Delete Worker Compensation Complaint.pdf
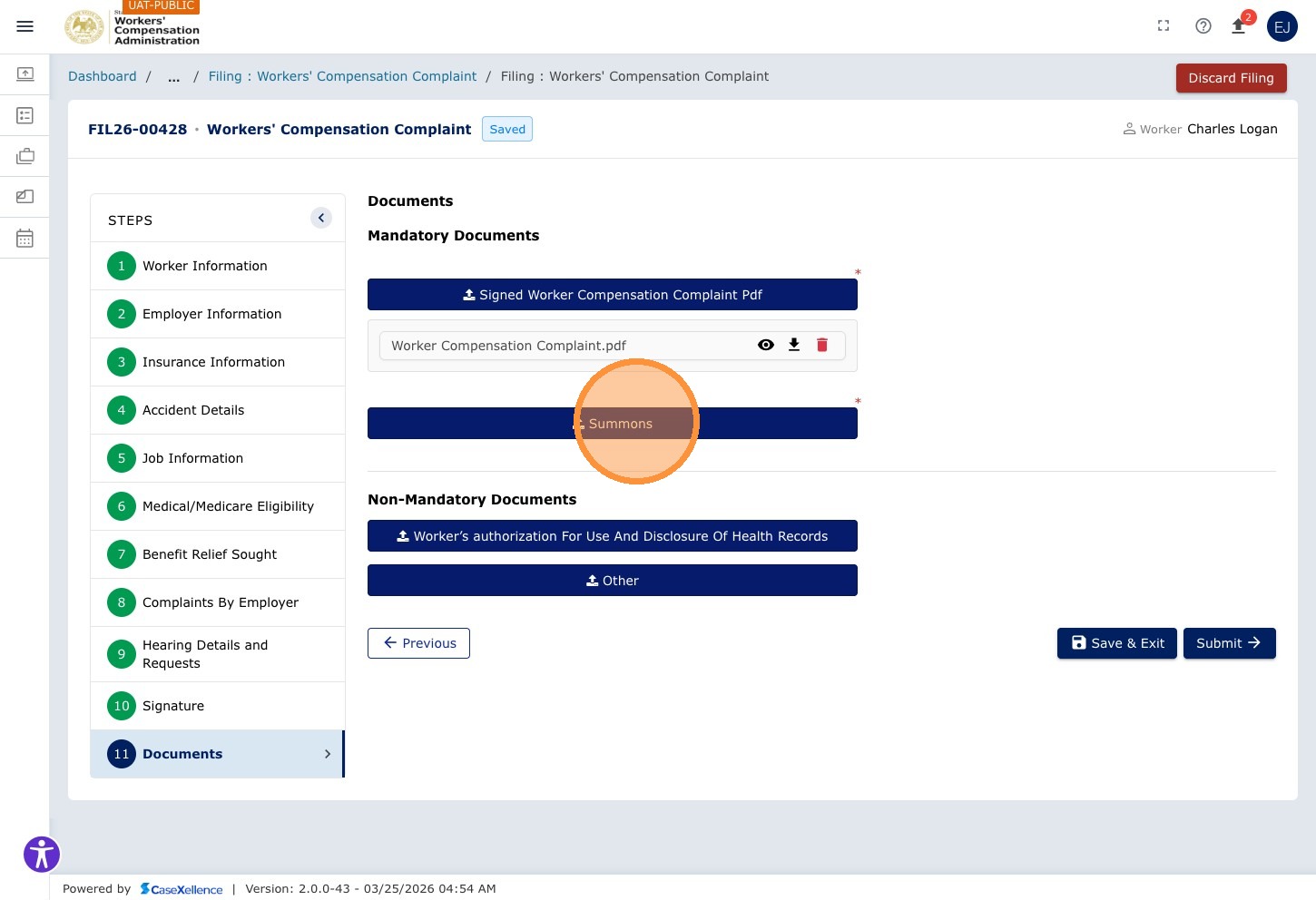Image resolution: width=1316 pixels, height=900 pixels. (x=822, y=345)
